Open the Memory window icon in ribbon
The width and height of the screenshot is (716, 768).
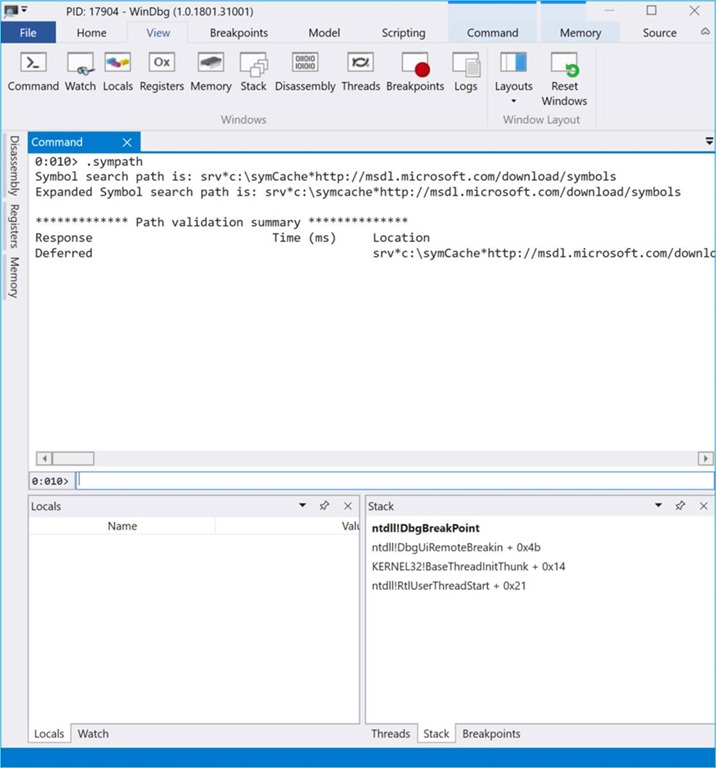[211, 72]
